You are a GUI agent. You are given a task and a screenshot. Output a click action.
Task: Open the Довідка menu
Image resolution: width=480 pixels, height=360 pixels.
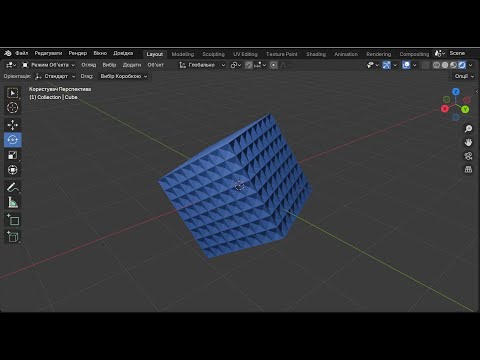coord(123,53)
